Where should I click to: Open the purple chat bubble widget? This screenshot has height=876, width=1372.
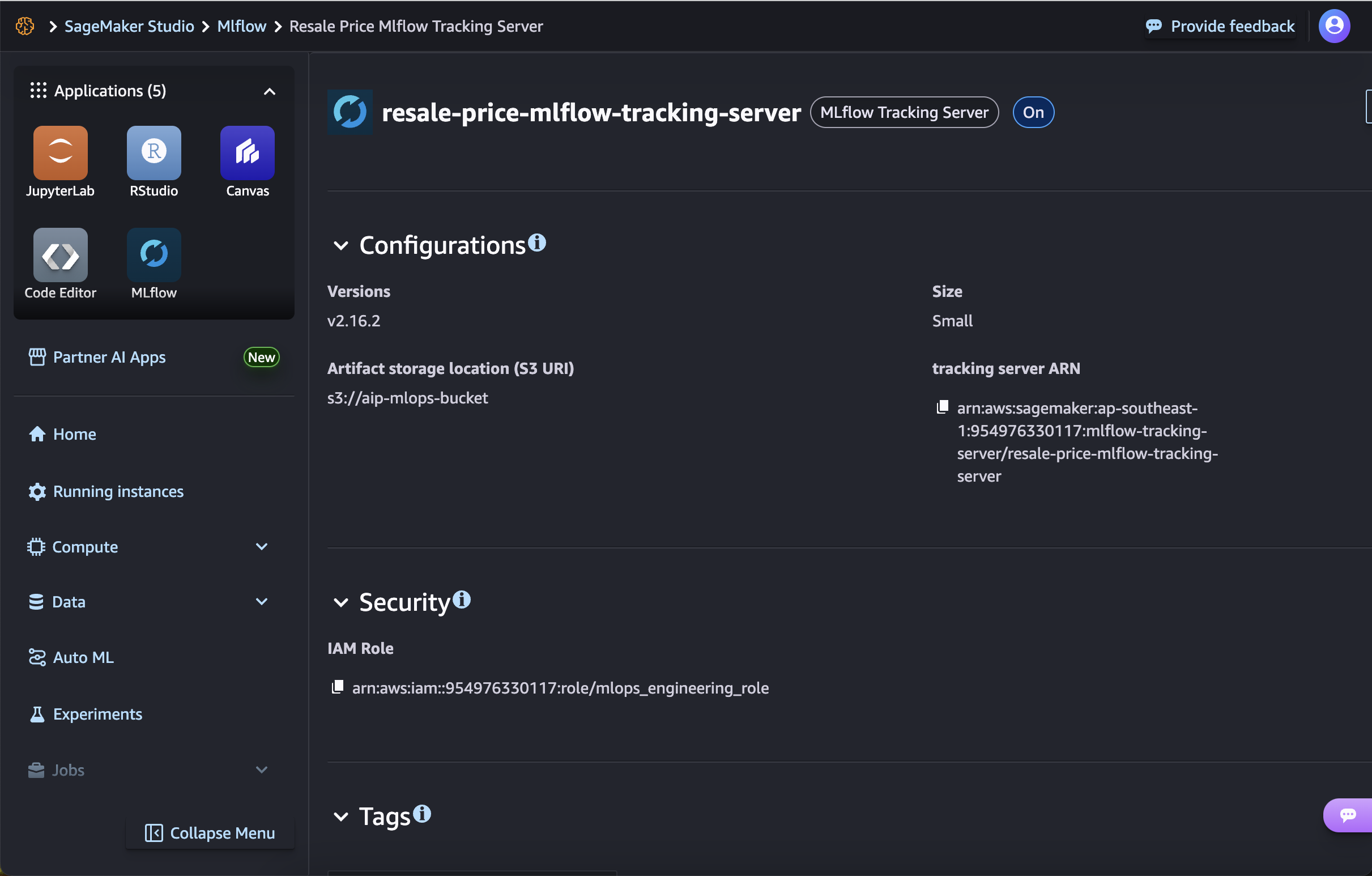click(1348, 815)
